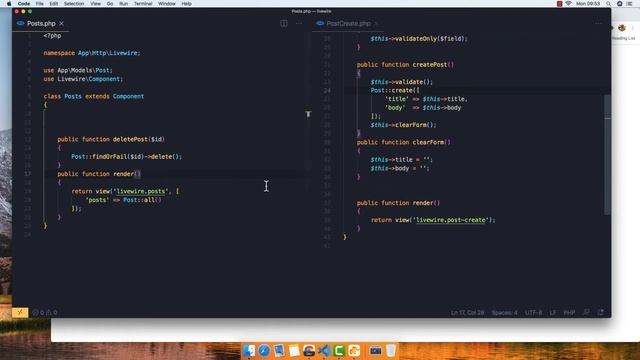
Task: Open Visual Studio Code from the dock
Action: (324, 351)
